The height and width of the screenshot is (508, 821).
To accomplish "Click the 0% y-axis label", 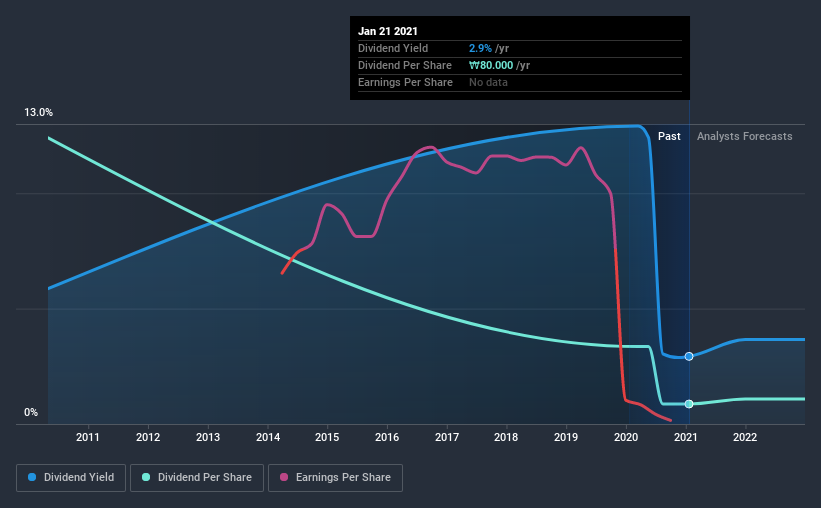I will click(x=31, y=412).
